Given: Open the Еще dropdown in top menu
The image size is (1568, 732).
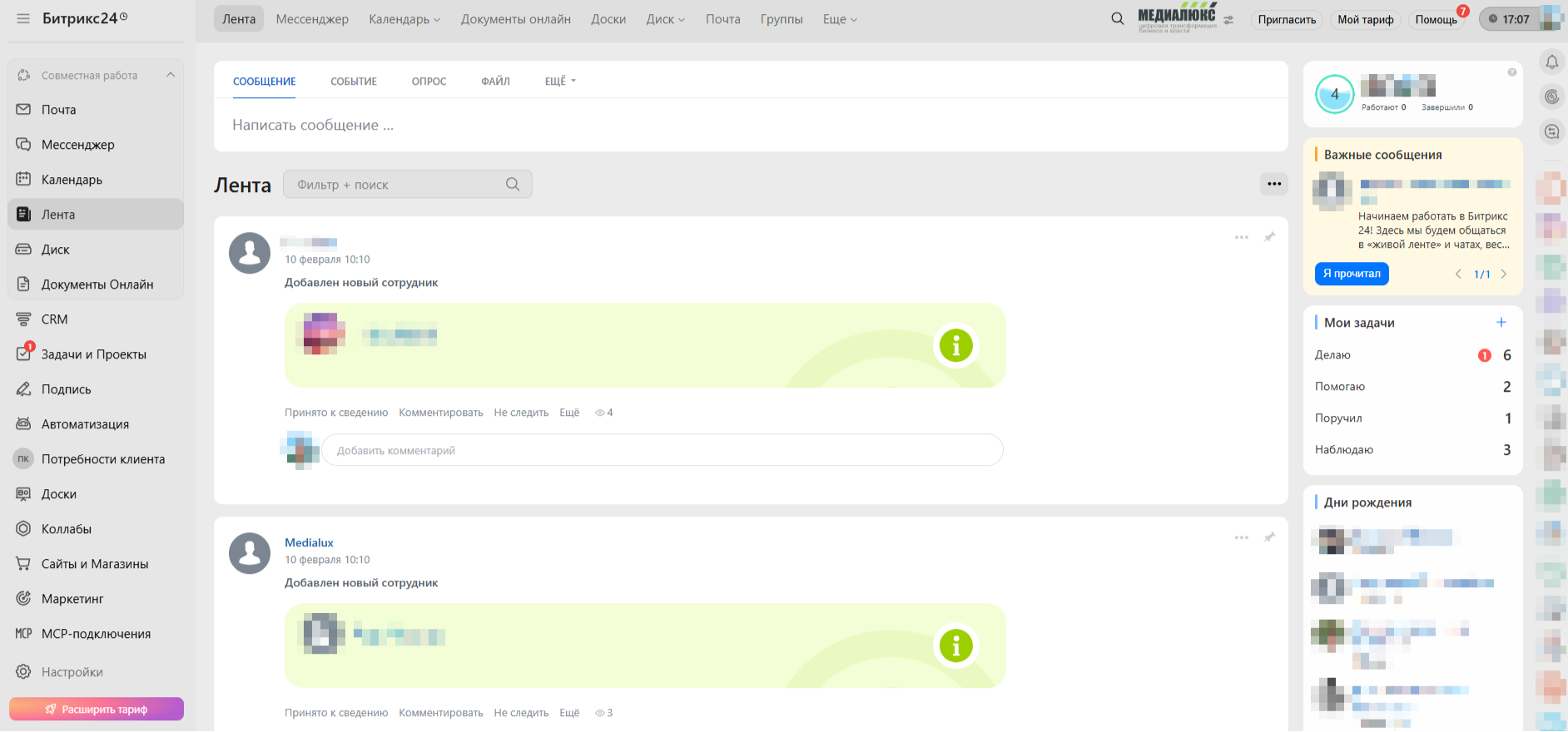Looking at the screenshot, I should pyautogui.click(x=840, y=19).
